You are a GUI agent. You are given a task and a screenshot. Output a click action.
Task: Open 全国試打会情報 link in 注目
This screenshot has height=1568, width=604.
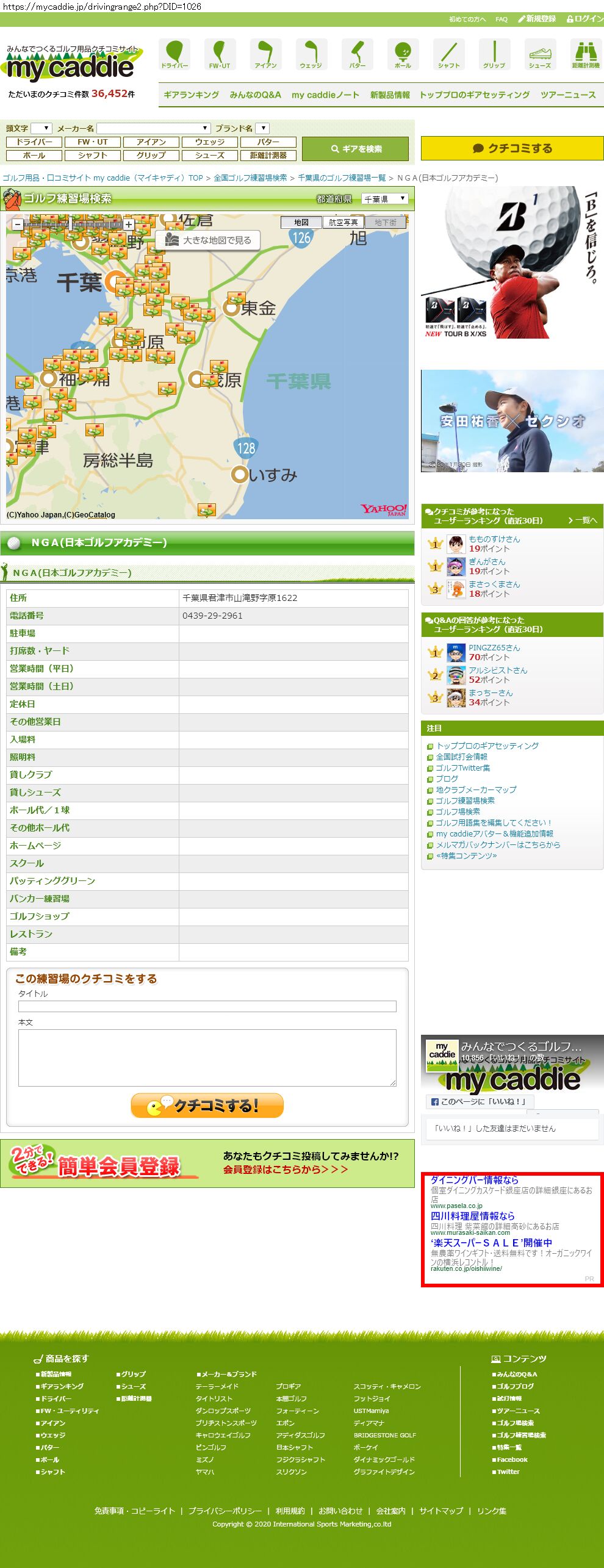(x=462, y=757)
